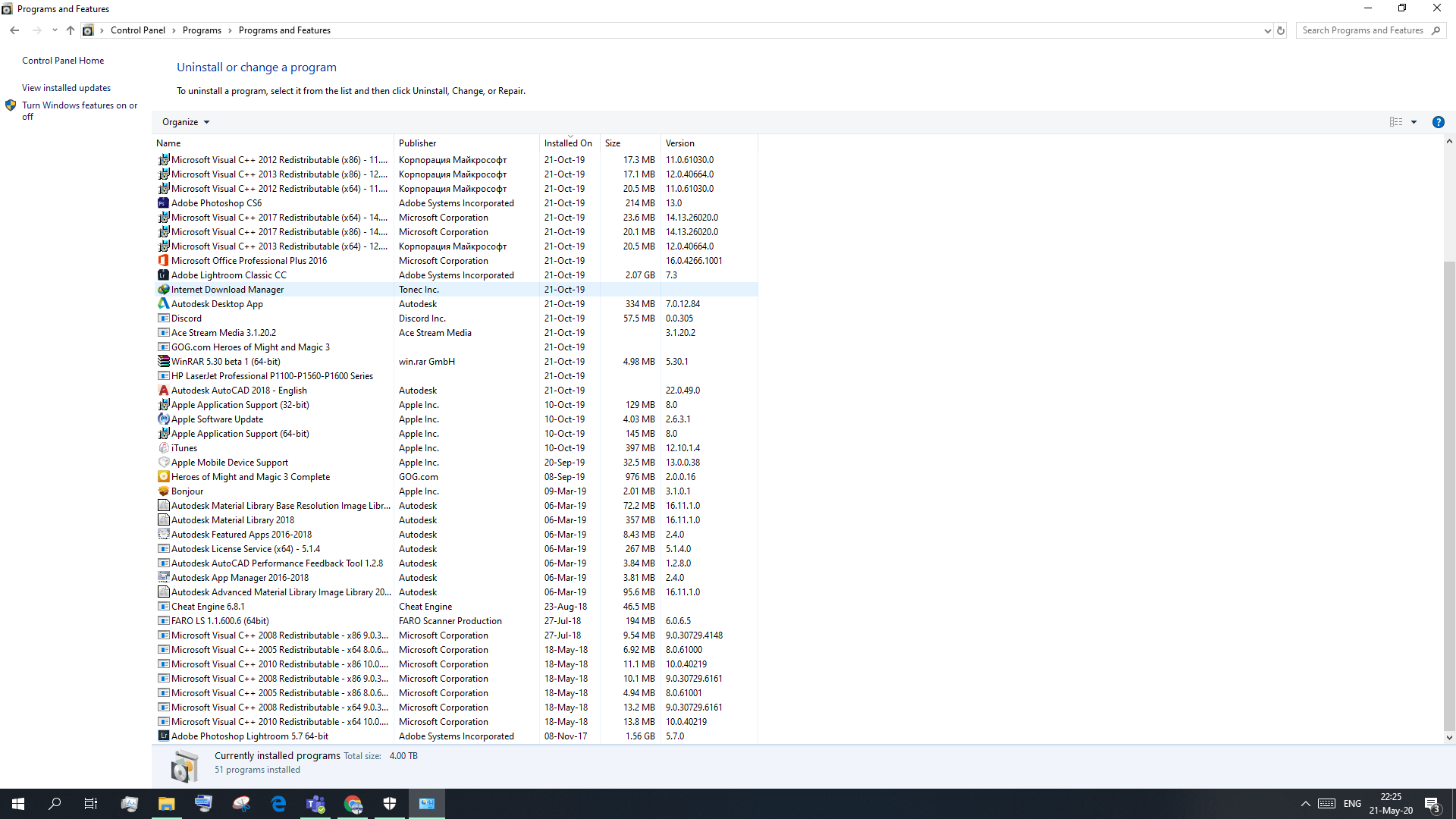This screenshot has height=819, width=1456.
Task: Open Windows Security from the taskbar
Action: [390, 804]
